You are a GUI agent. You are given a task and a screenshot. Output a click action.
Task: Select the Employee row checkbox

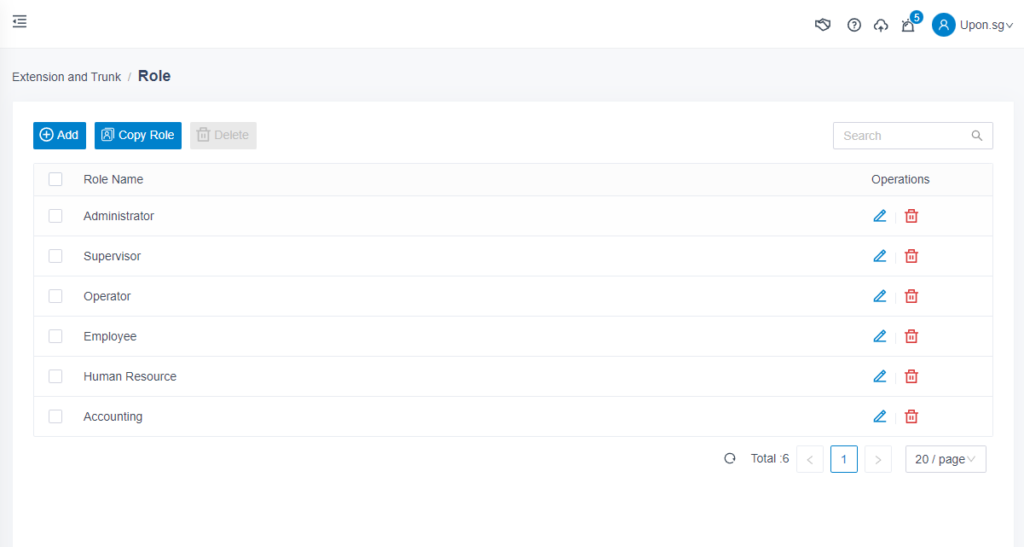coord(56,336)
